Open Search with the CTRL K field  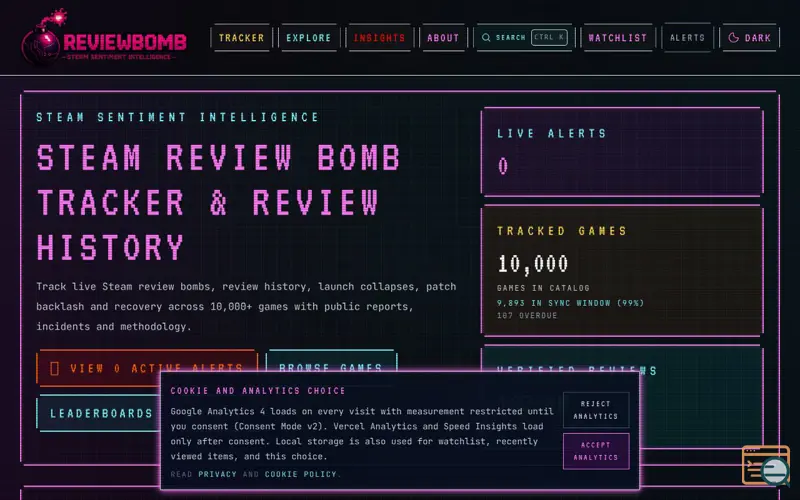pos(524,38)
